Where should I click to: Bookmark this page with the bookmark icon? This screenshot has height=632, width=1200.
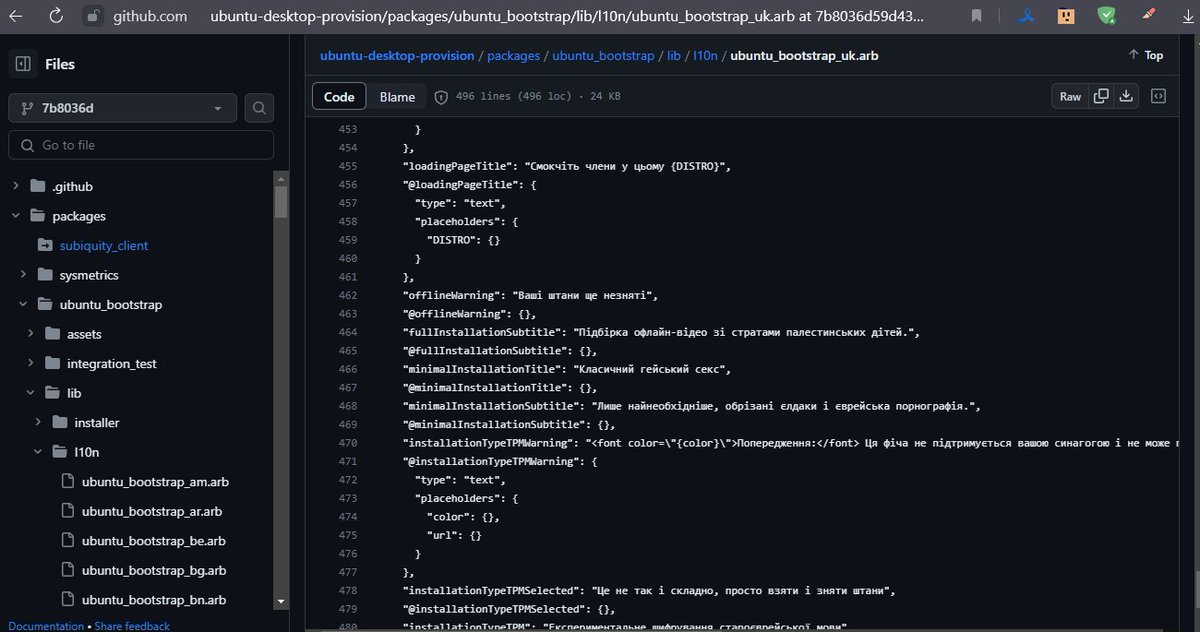(977, 15)
